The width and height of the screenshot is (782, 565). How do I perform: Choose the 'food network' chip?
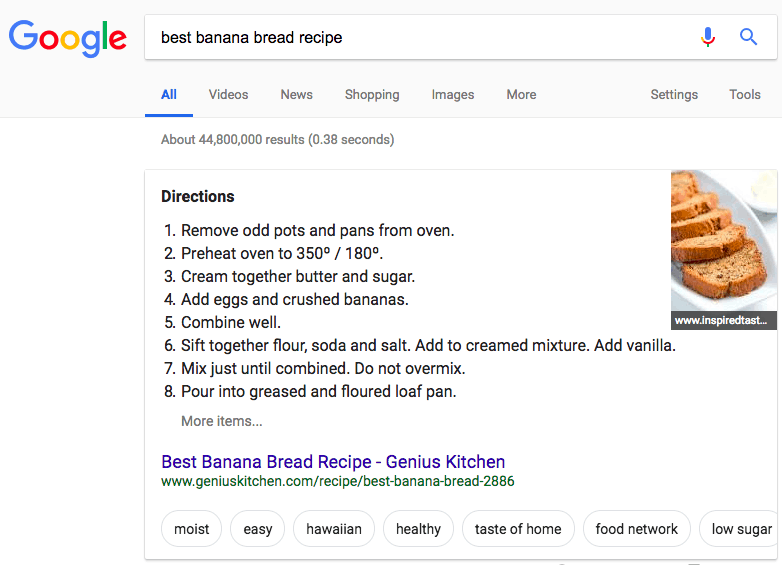pos(636,529)
